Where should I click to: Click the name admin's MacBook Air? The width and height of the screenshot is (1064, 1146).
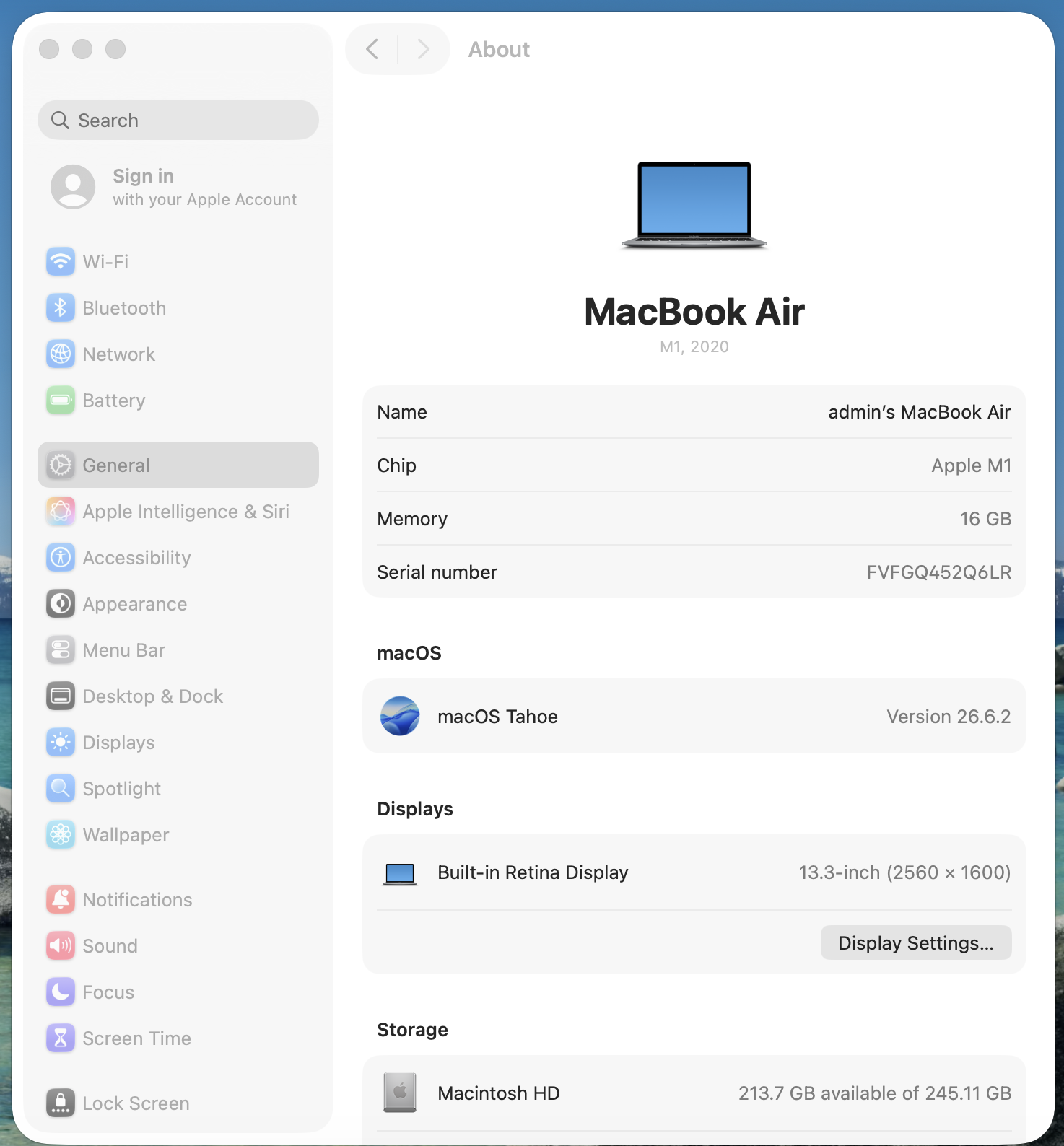pos(919,412)
